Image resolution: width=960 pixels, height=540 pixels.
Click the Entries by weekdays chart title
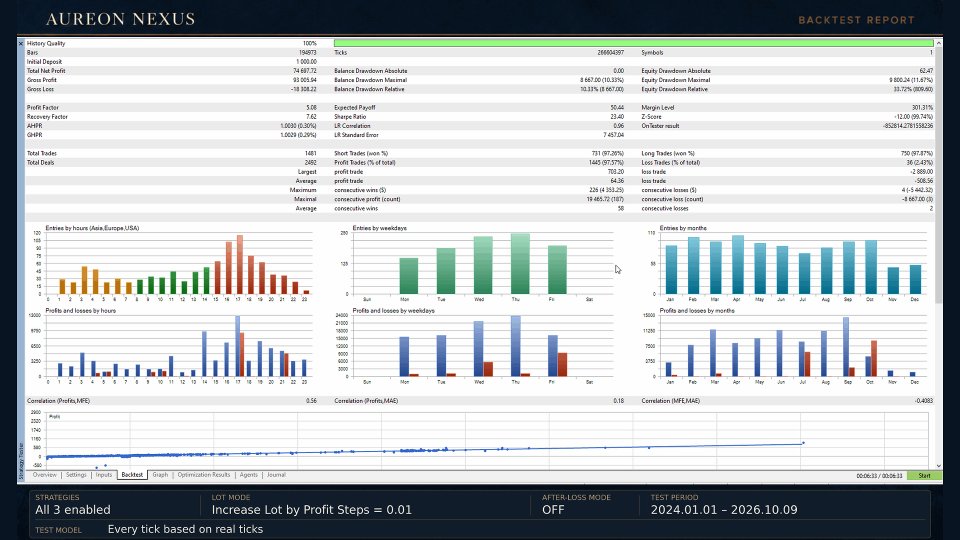pos(380,228)
